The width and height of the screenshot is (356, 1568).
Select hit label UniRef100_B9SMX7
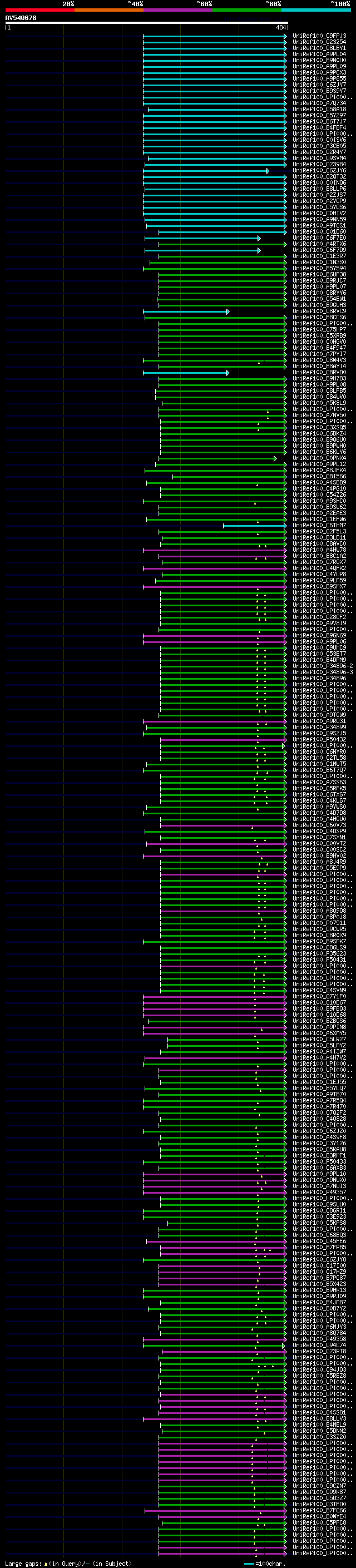(319, 587)
